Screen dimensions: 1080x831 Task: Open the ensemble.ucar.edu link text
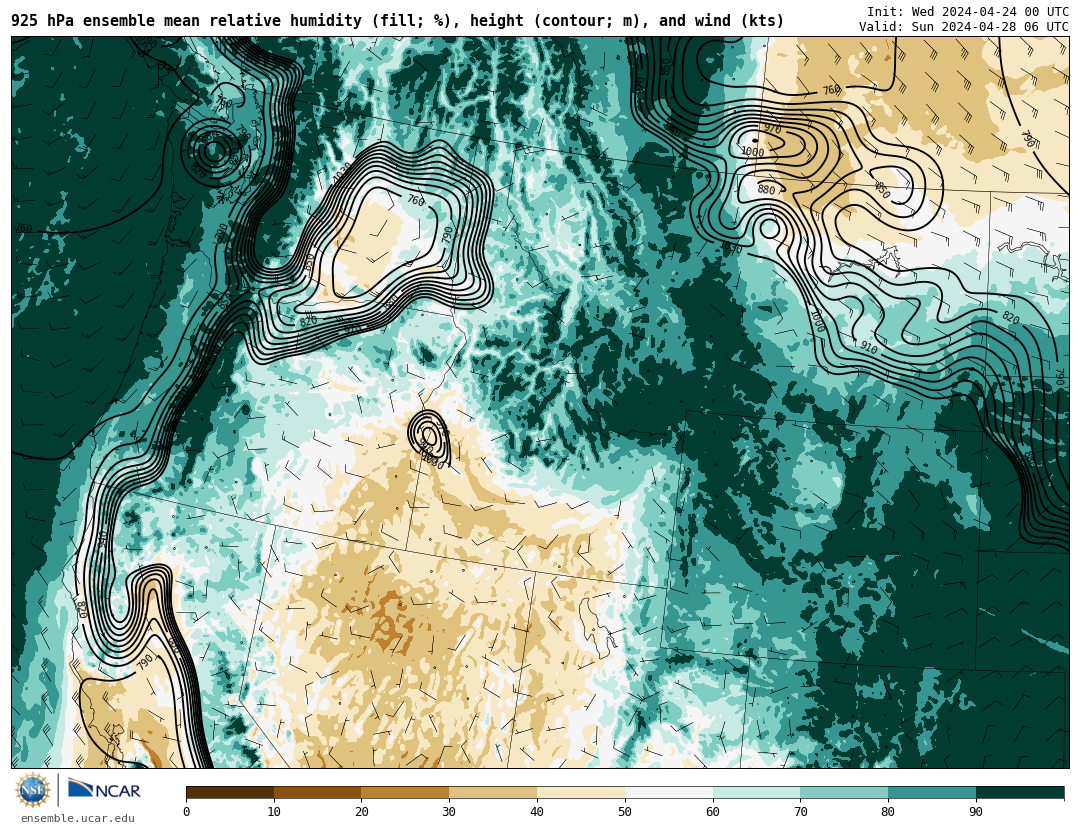point(78,819)
